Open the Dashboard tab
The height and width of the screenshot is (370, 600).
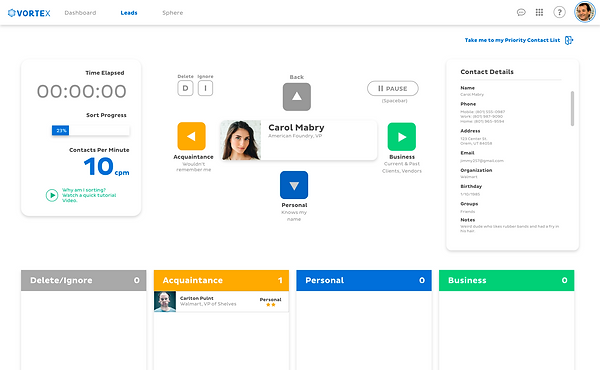coord(80,13)
